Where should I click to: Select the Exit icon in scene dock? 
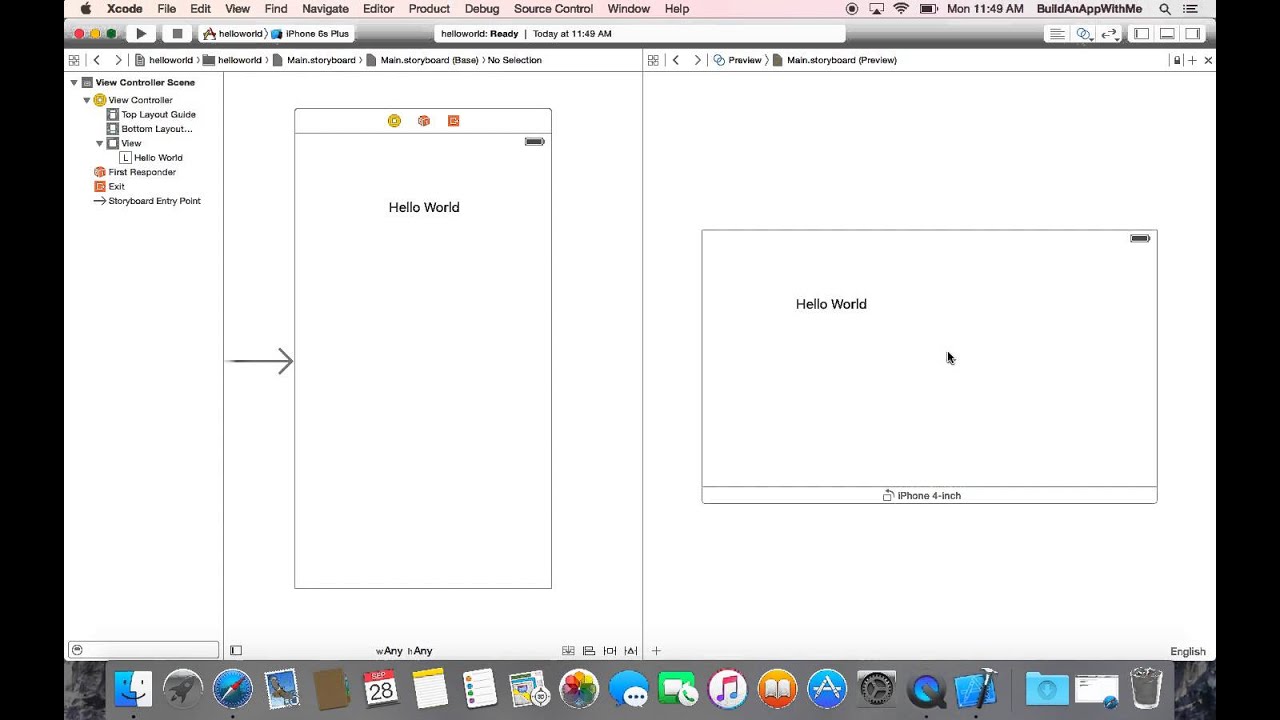click(454, 121)
